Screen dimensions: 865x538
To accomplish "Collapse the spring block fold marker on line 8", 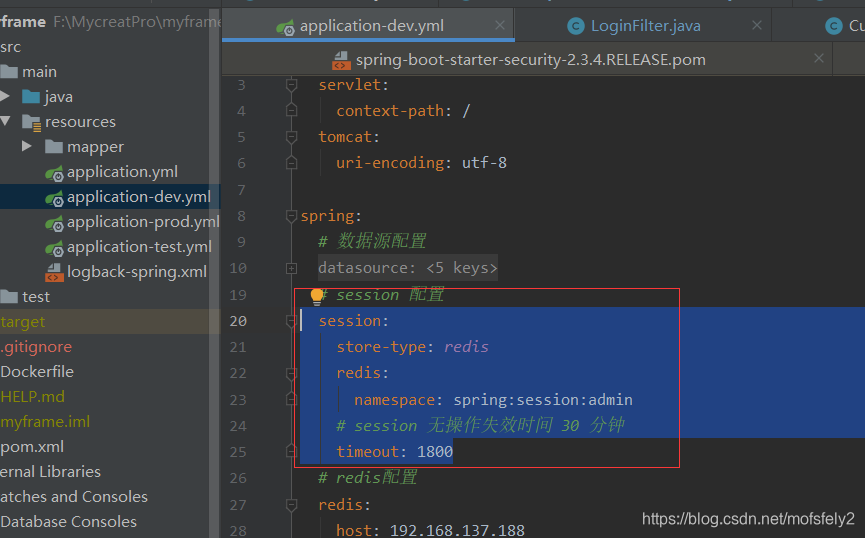I will [x=291, y=216].
